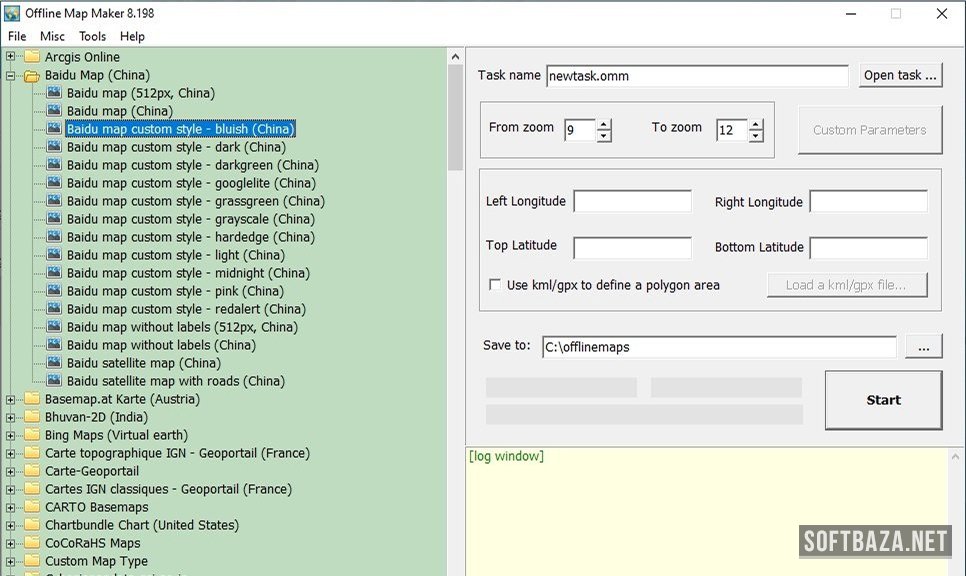966x576 pixels.
Task: Click the Baidu satellite map (China) icon
Action: coord(54,363)
